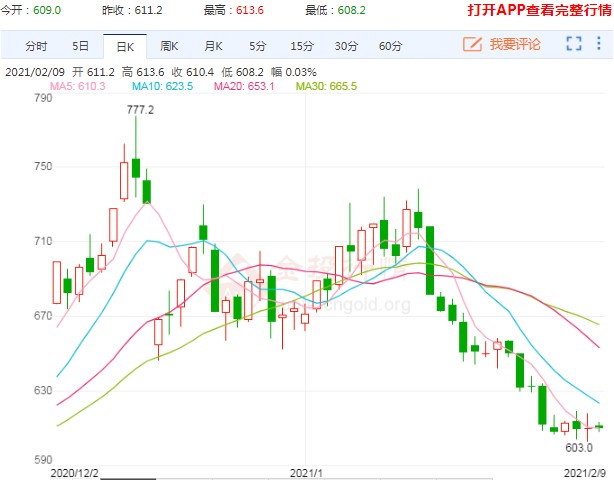The width and height of the screenshot is (614, 480).
Task: Select the 5分 interval tab
Action: coord(258,46)
